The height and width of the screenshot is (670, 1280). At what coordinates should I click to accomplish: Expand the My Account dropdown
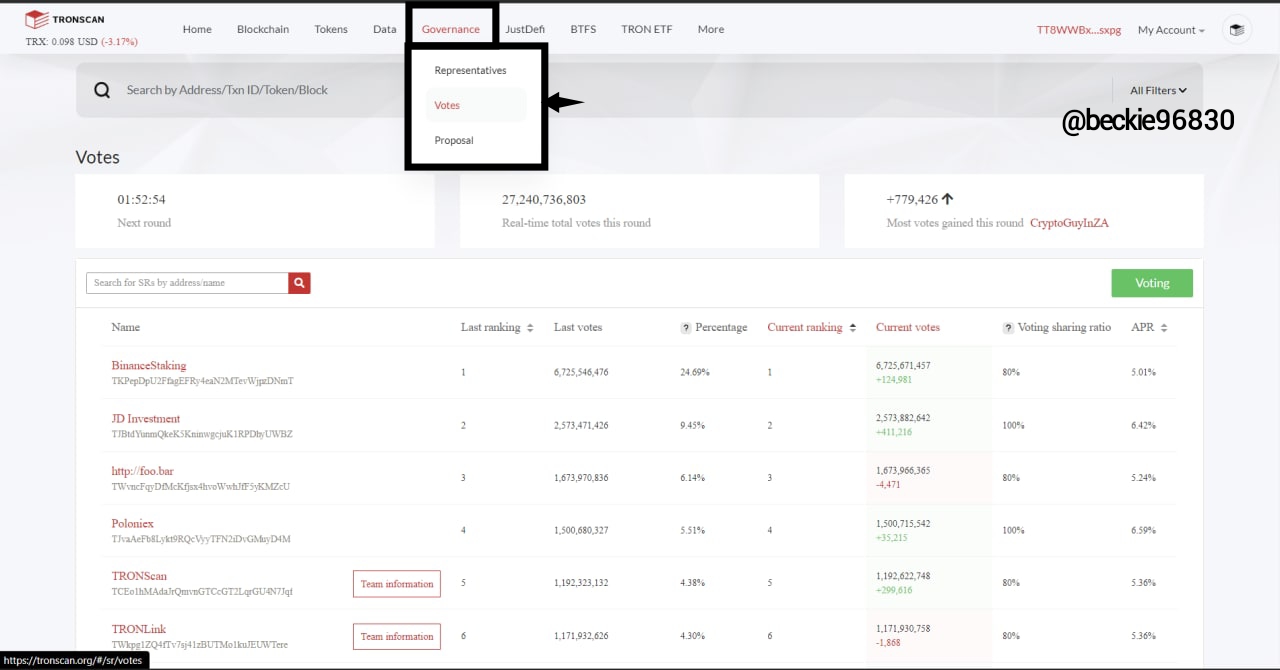click(x=1171, y=30)
